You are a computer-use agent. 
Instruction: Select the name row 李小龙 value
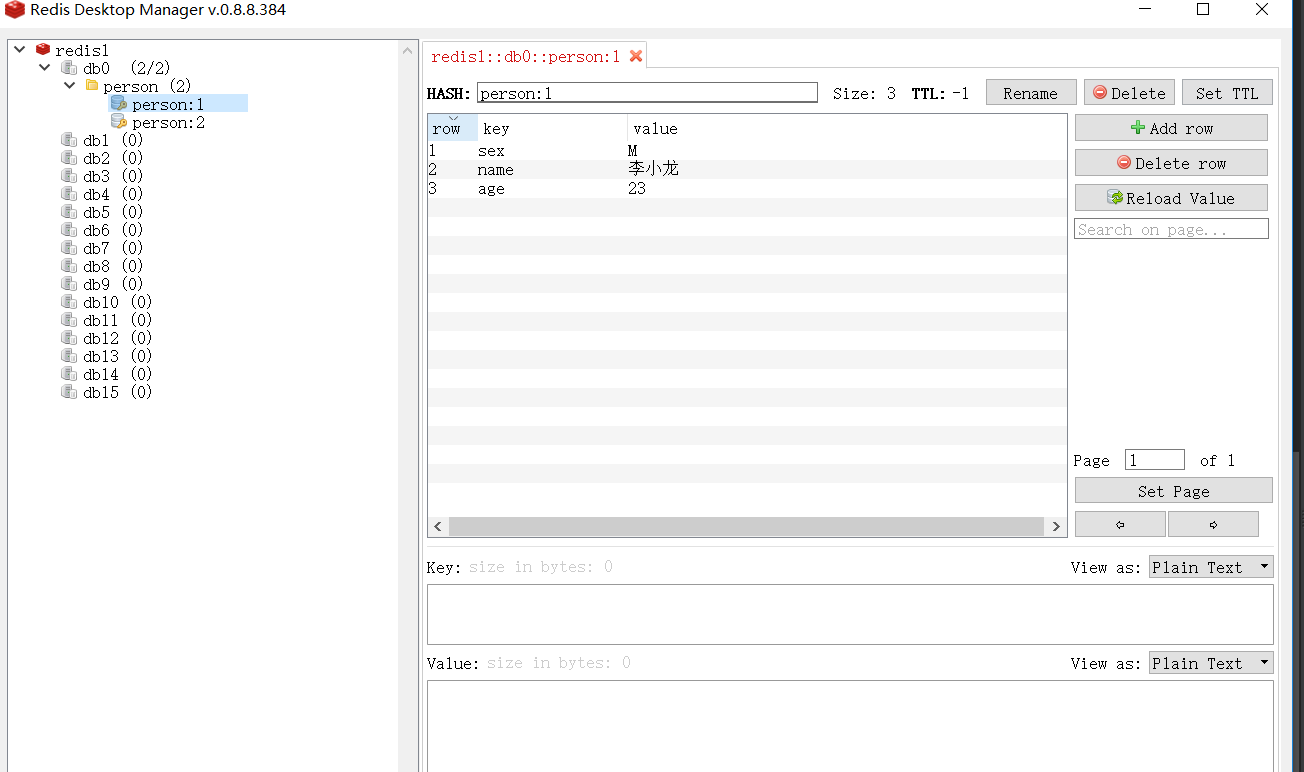tap(654, 169)
